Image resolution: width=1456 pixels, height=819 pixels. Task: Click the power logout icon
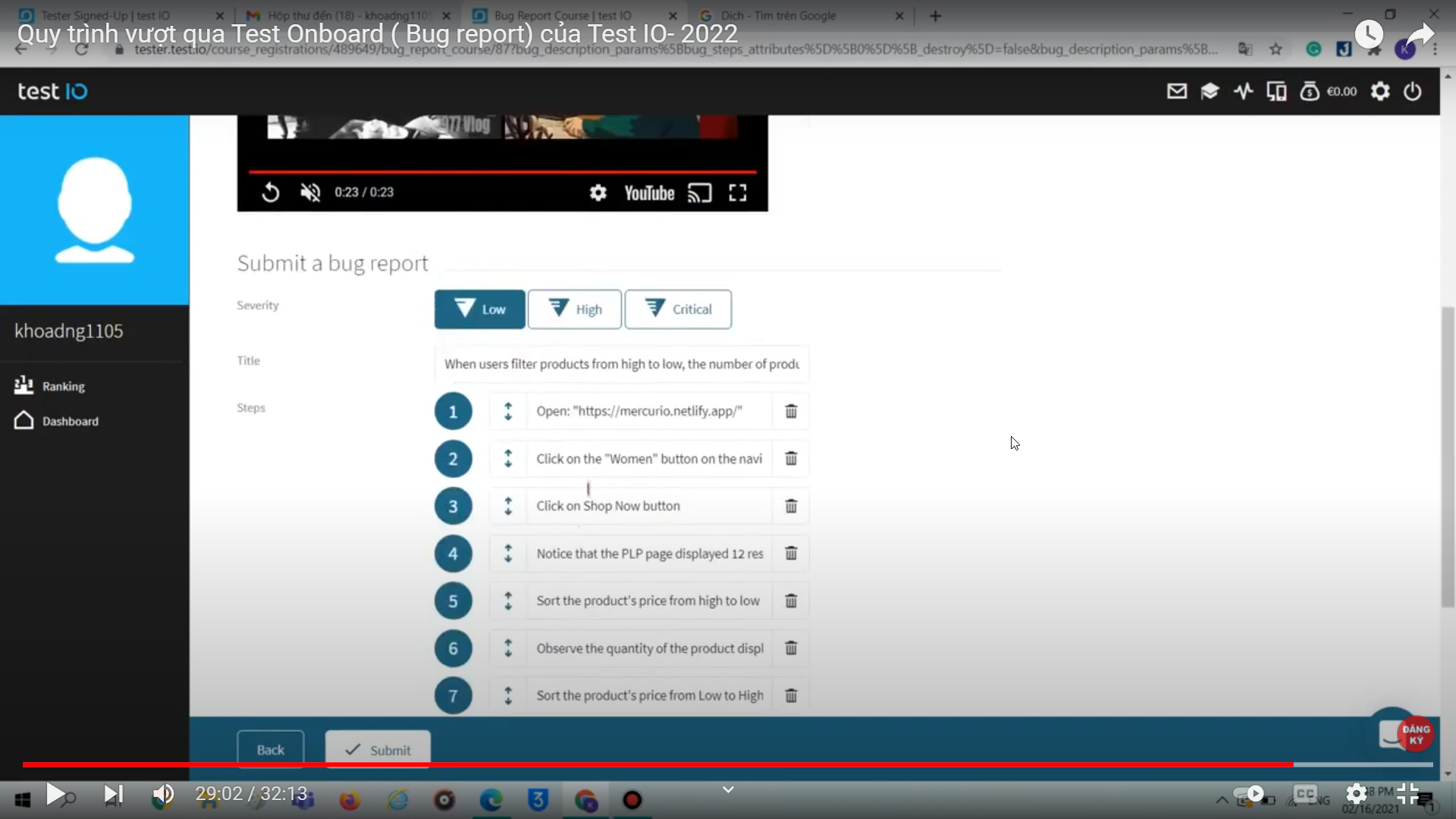(1412, 92)
